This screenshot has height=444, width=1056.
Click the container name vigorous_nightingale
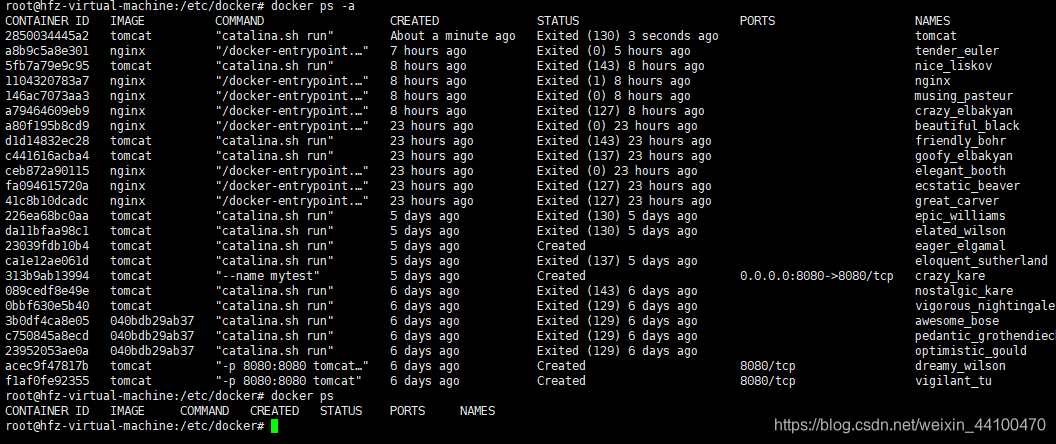985,306
